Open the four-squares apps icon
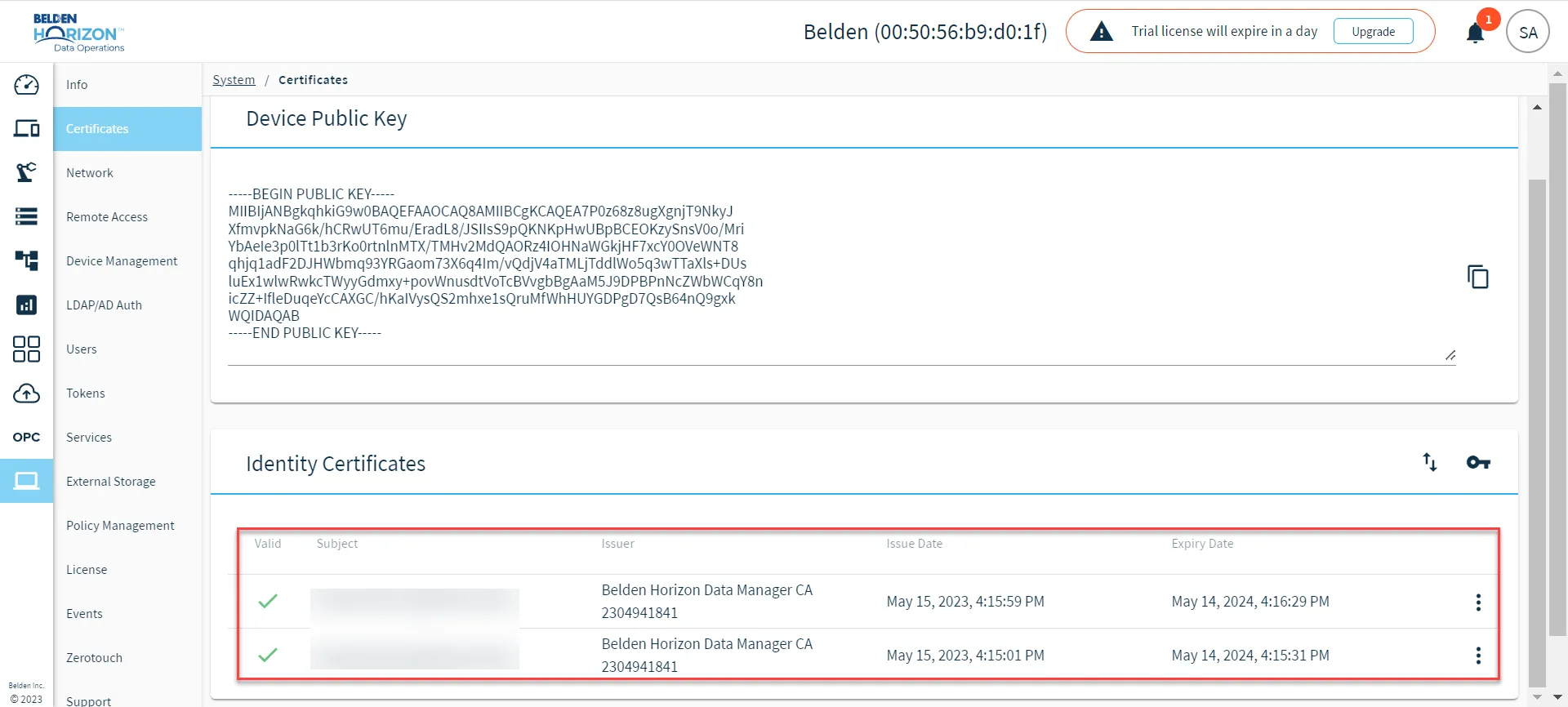Screen dimensions: 1568x707 click(26, 349)
